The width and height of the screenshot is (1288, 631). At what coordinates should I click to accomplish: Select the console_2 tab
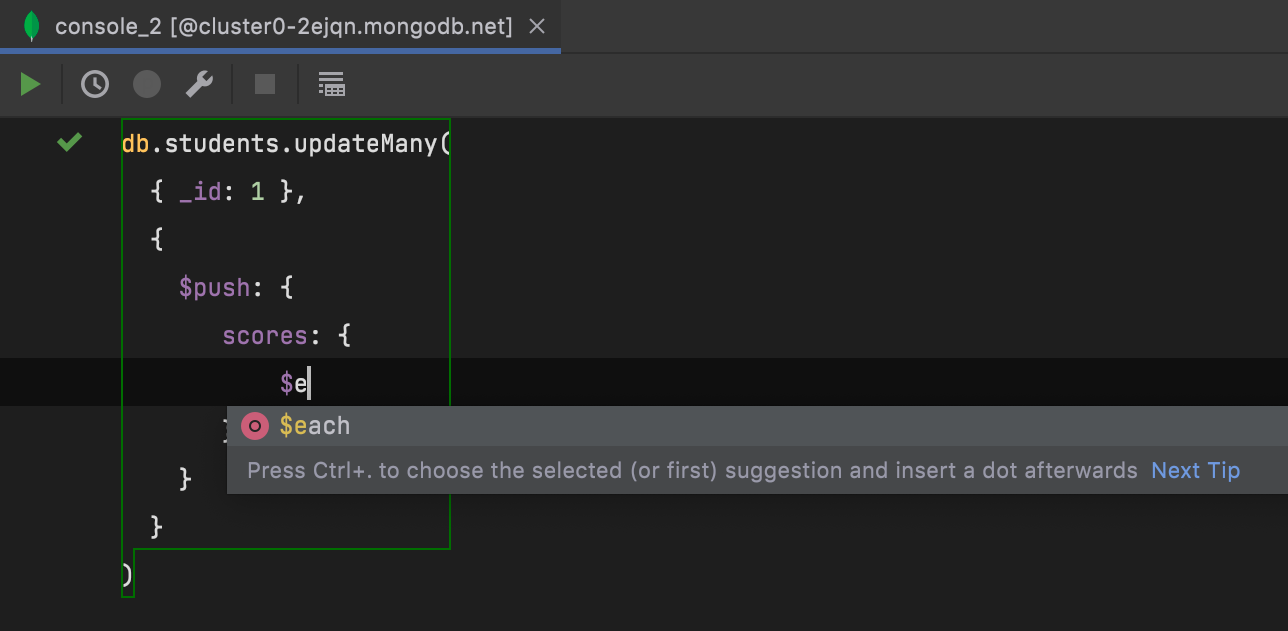point(283,27)
